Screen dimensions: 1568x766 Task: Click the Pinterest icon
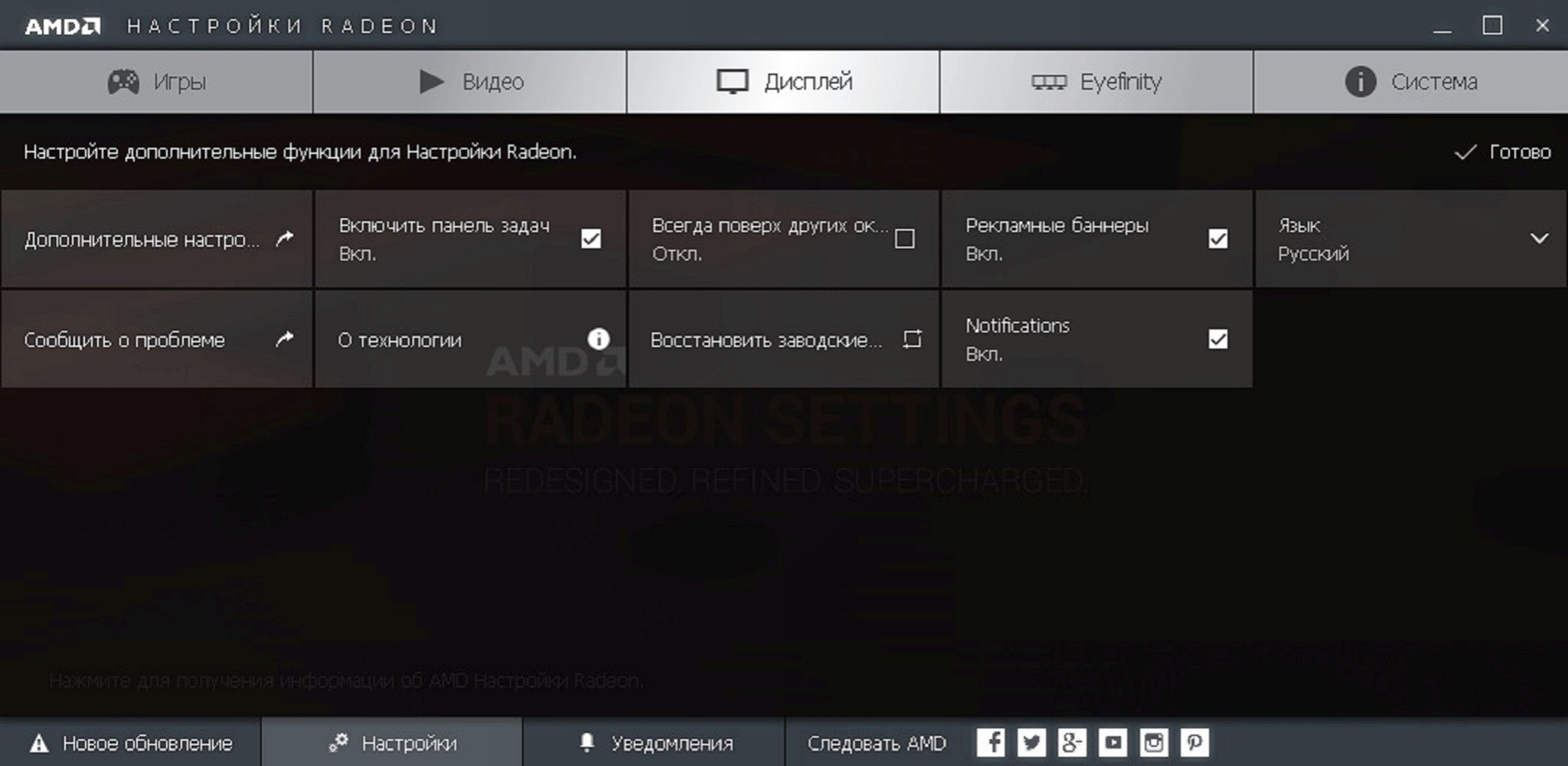[1194, 742]
